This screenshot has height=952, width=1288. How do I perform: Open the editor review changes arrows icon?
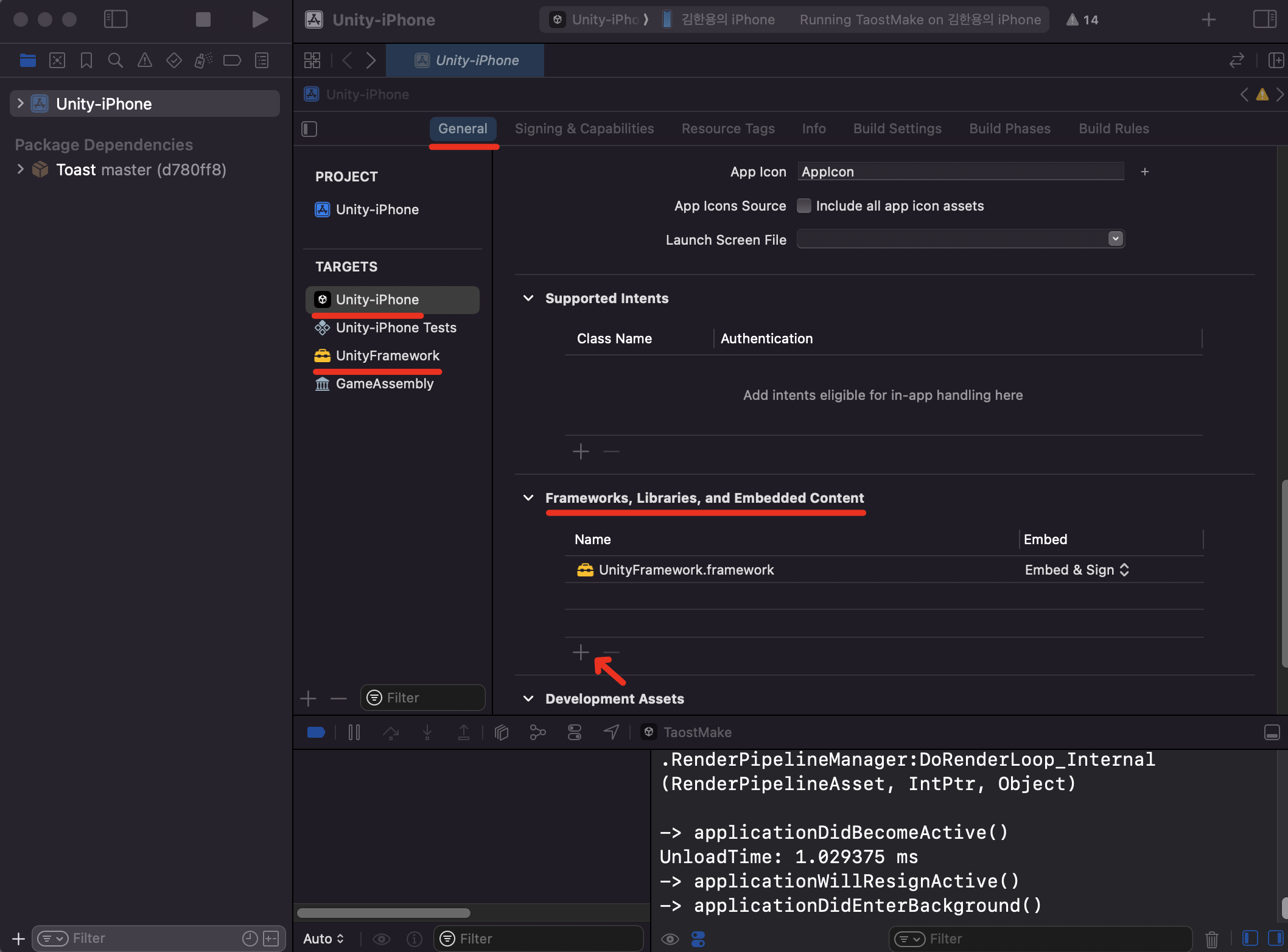pos(1236,60)
